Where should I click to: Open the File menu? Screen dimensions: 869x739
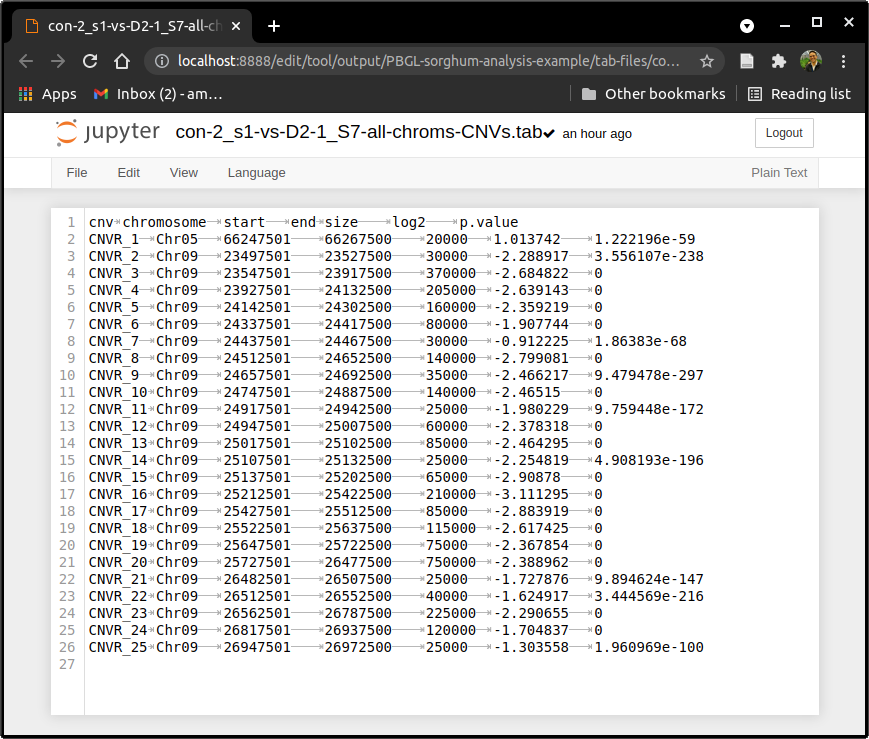pos(76,173)
